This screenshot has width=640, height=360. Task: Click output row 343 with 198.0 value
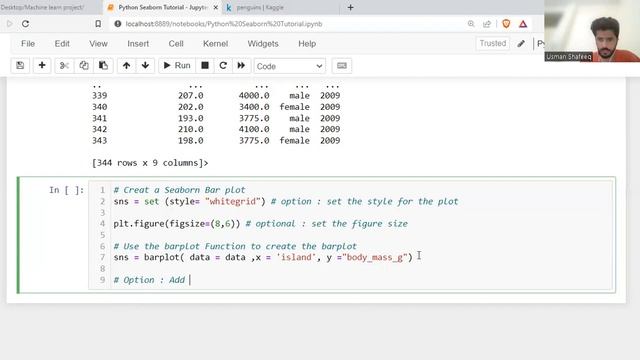tap(216, 140)
